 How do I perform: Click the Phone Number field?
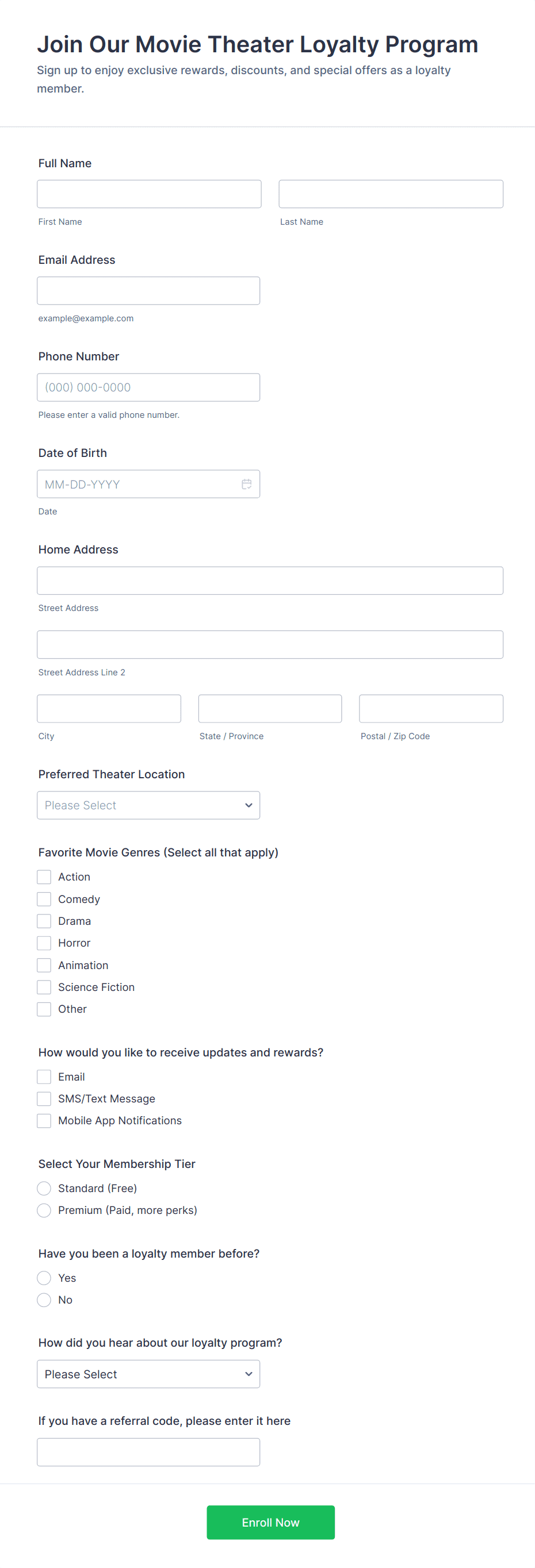pyautogui.click(x=148, y=387)
